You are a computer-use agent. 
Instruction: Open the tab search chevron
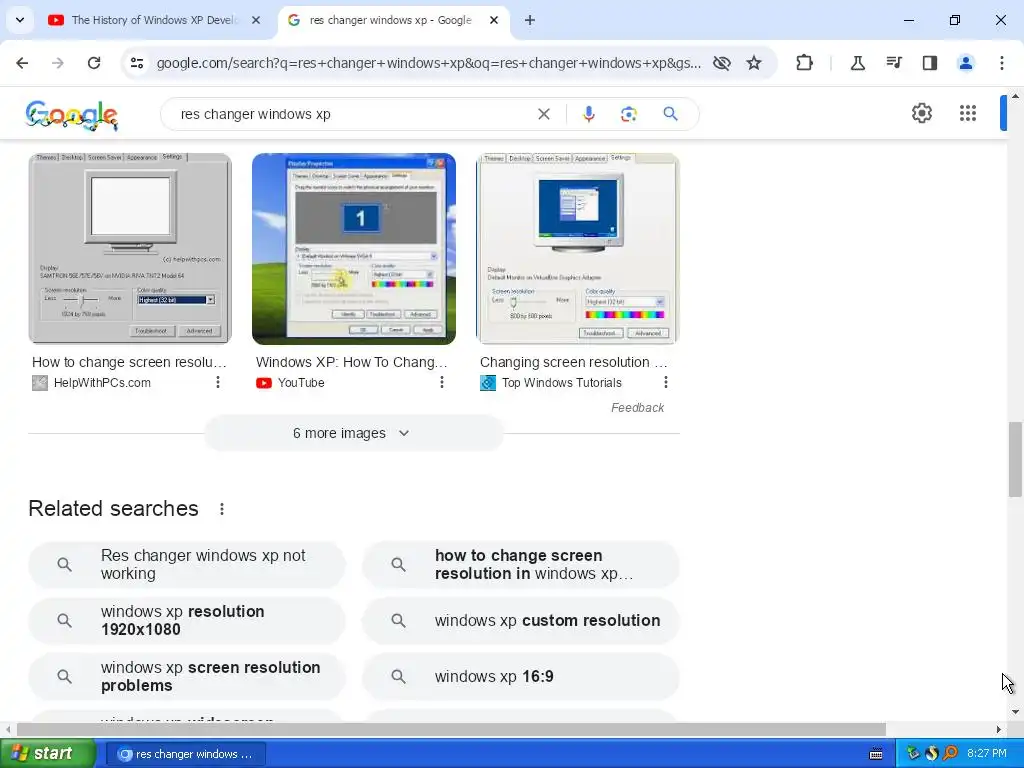click(x=20, y=20)
